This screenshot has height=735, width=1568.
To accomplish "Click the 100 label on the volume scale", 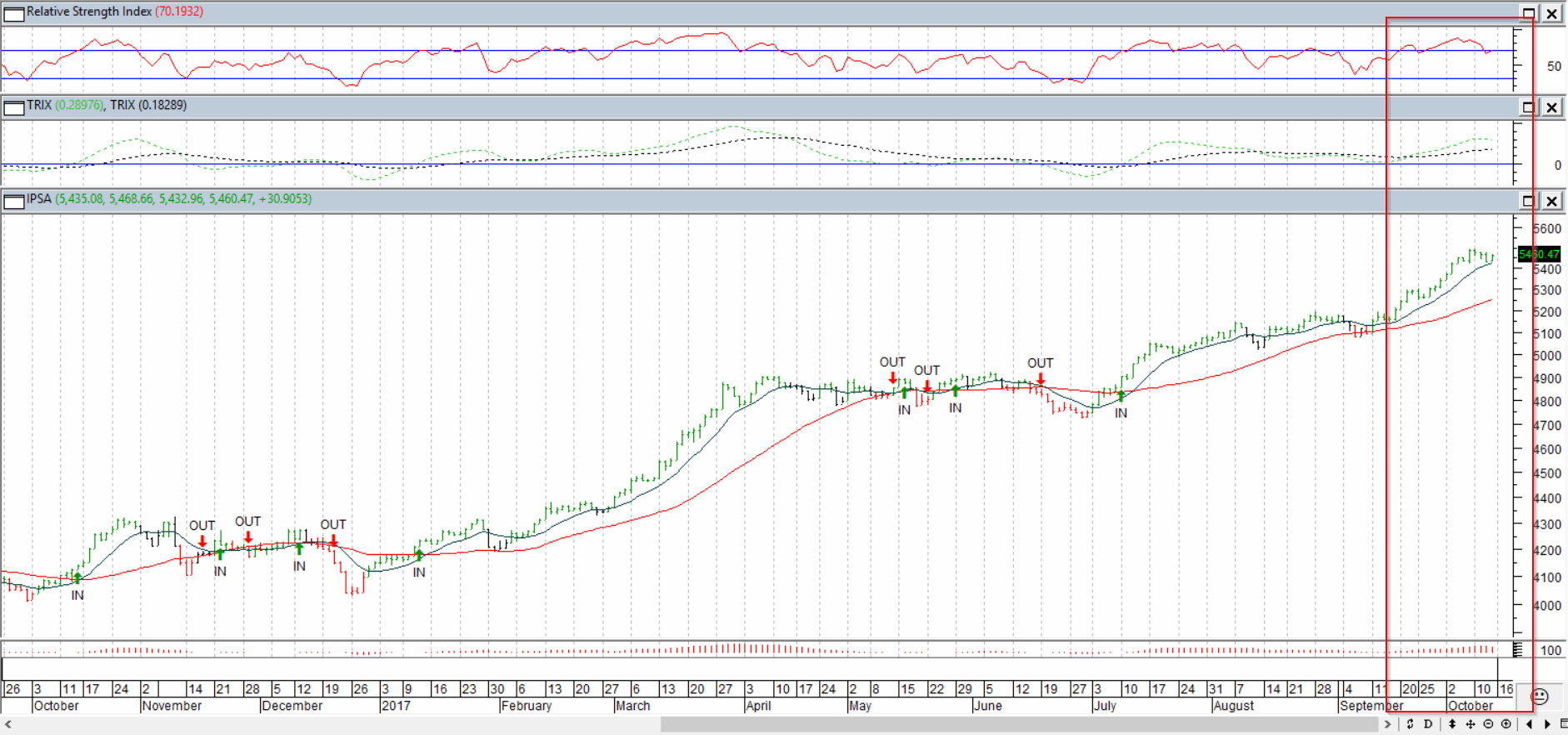I will pos(1551,651).
